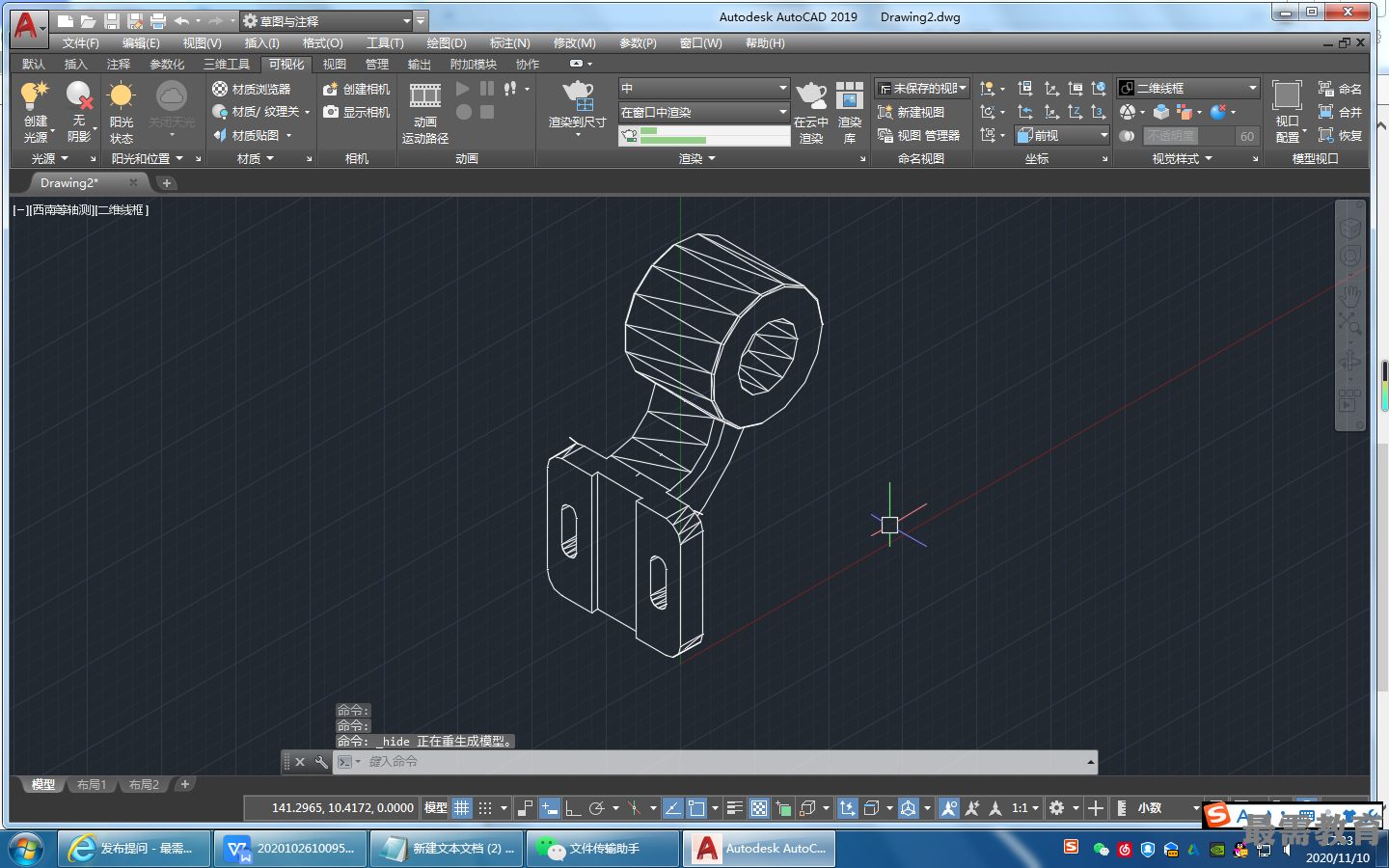Click the 阳光状态 sun status button
1389x868 pixels.
point(122,112)
